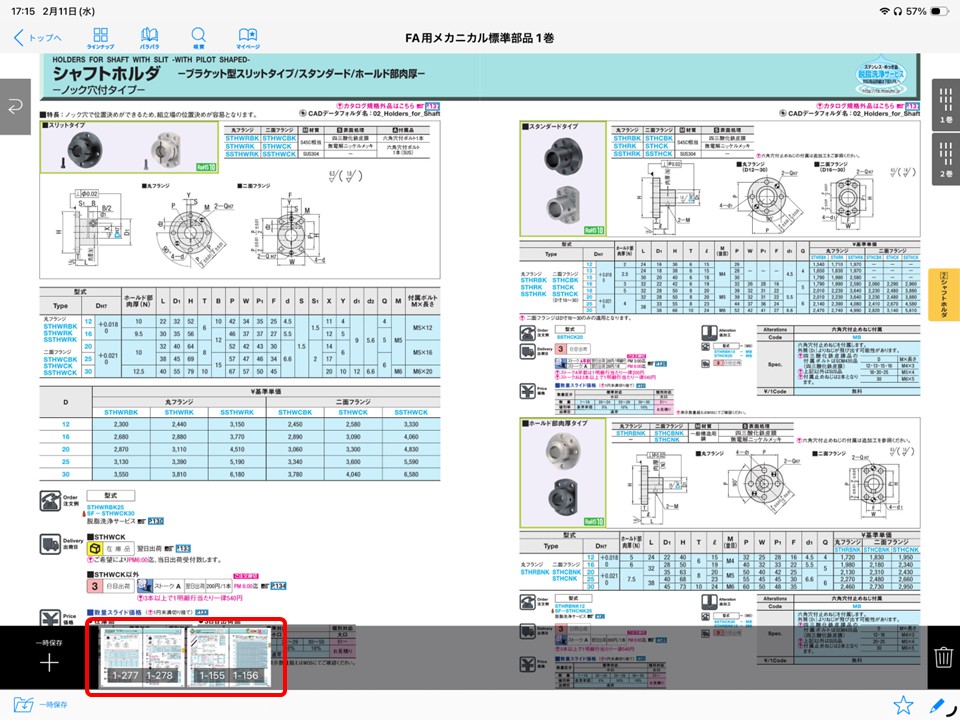Add page with 一時保存 plus button
The height and width of the screenshot is (720, 960).
pos(49,660)
